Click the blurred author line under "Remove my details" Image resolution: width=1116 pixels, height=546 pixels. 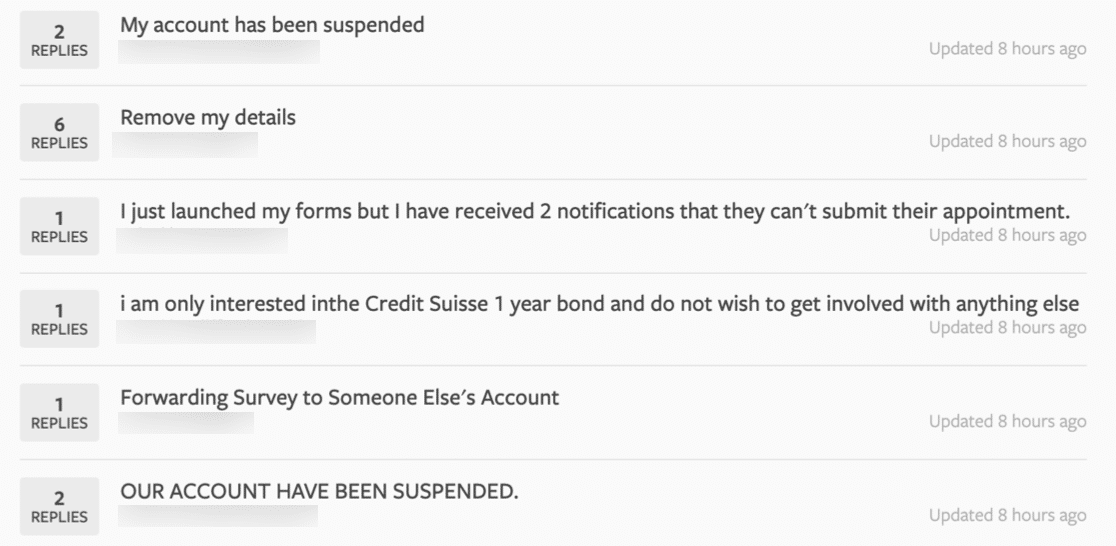coord(185,145)
